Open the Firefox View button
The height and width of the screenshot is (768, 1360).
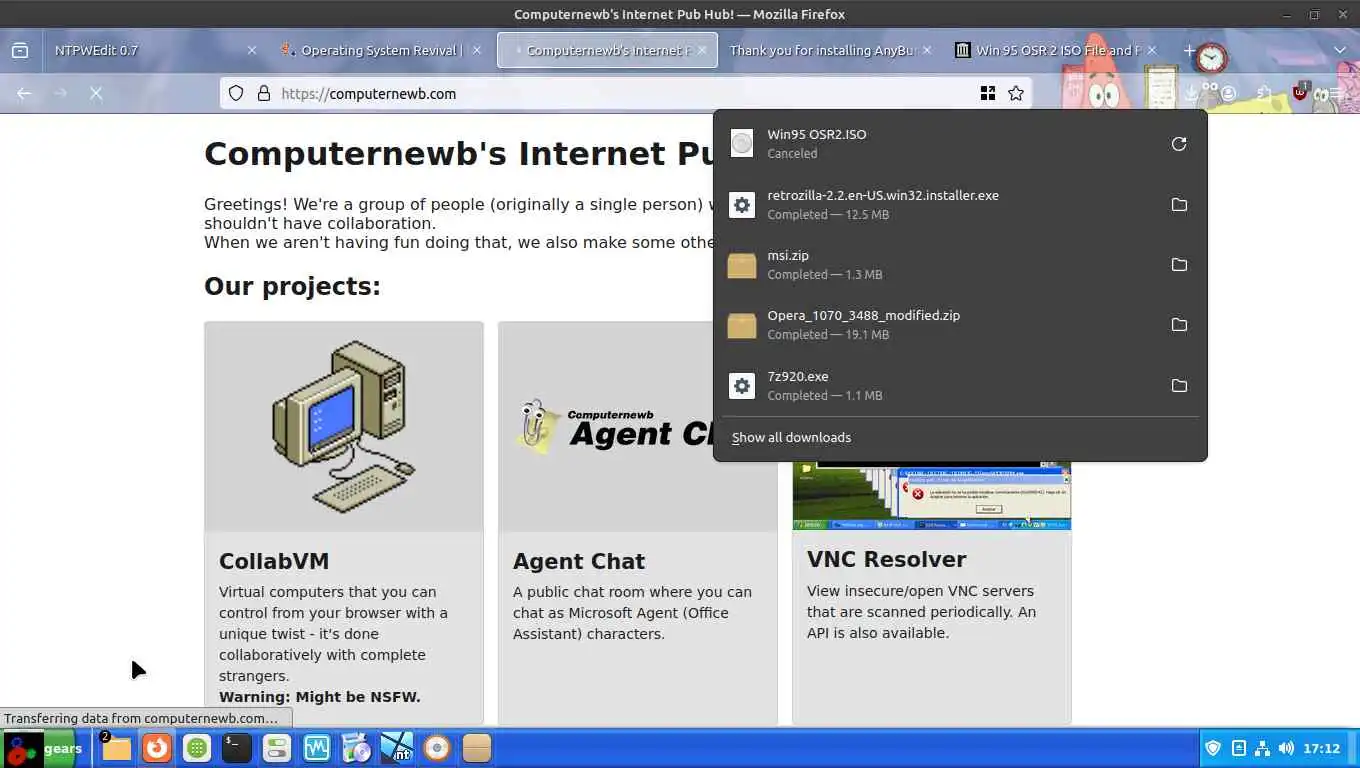pos(19,50)
